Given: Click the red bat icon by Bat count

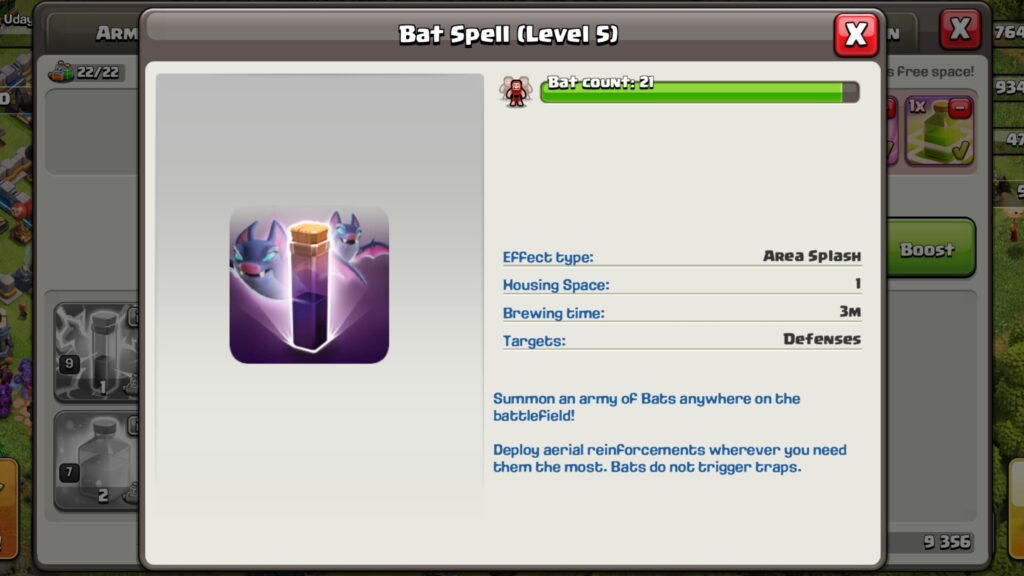Looking at the screenshot, I should [516, 91].
